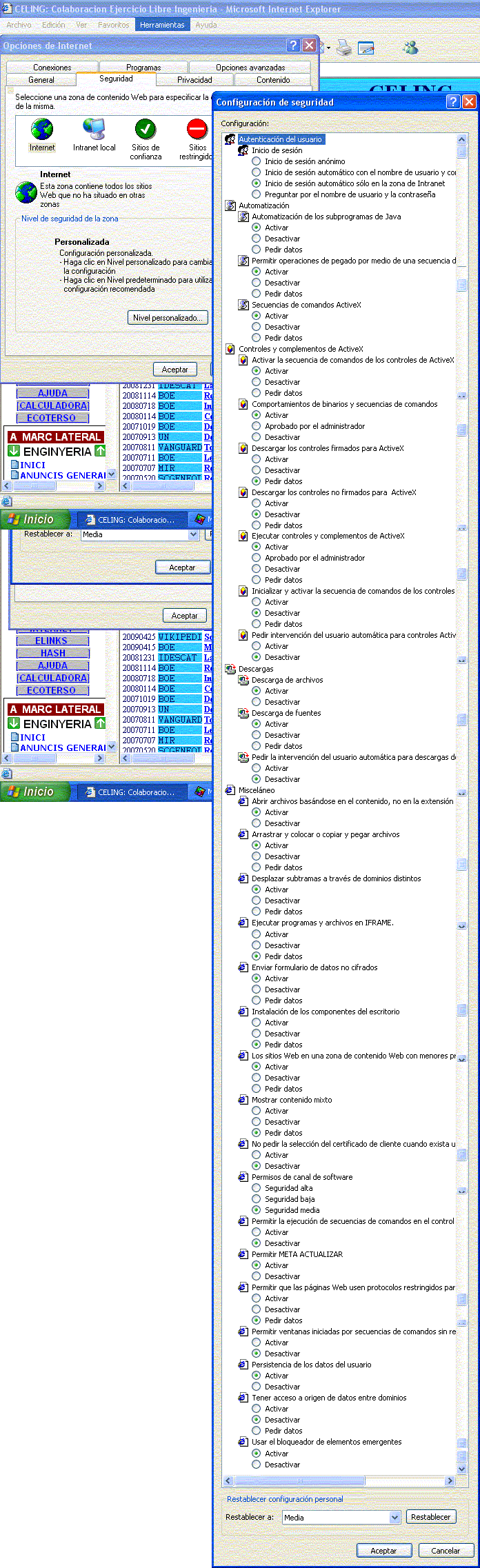Click icon beside Inicio de sesión setting
The width and height of the screenshot is (480, 1568).
(243, 150)
